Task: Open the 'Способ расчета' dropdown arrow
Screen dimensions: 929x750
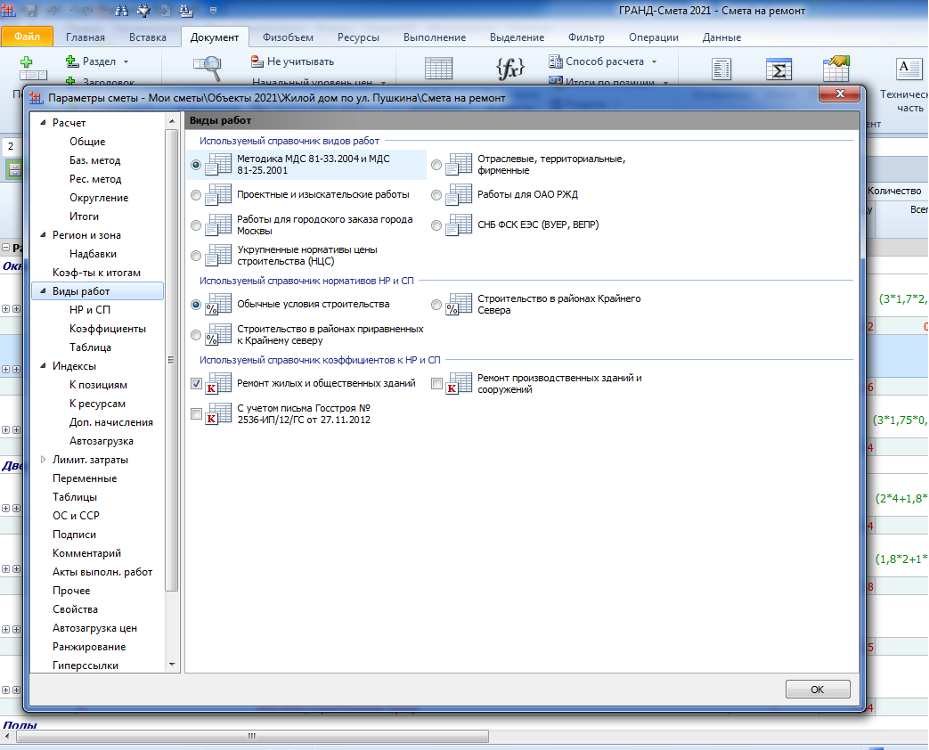Action: 654,62
